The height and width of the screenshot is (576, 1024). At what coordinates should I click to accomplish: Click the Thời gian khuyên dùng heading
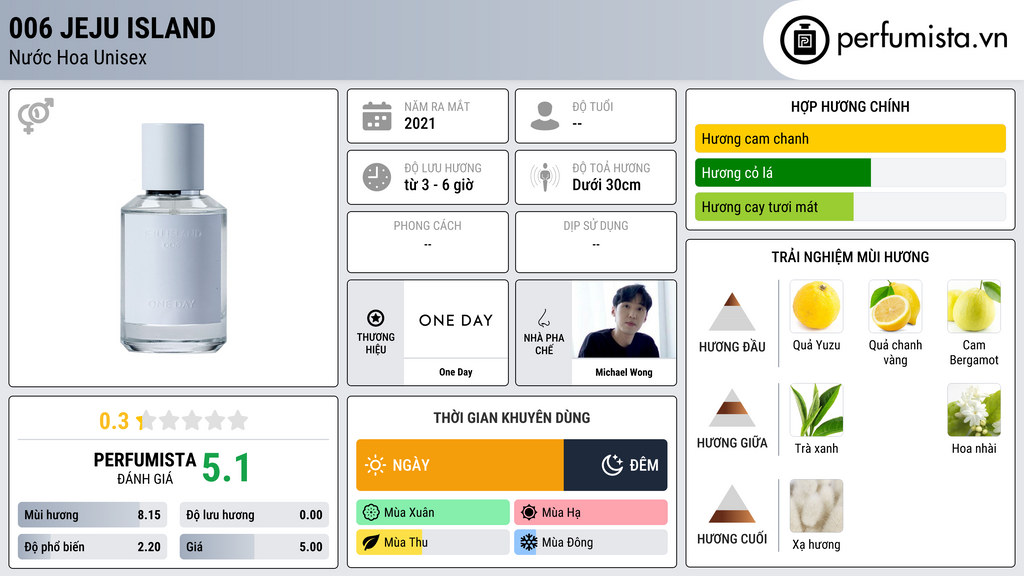511,417
